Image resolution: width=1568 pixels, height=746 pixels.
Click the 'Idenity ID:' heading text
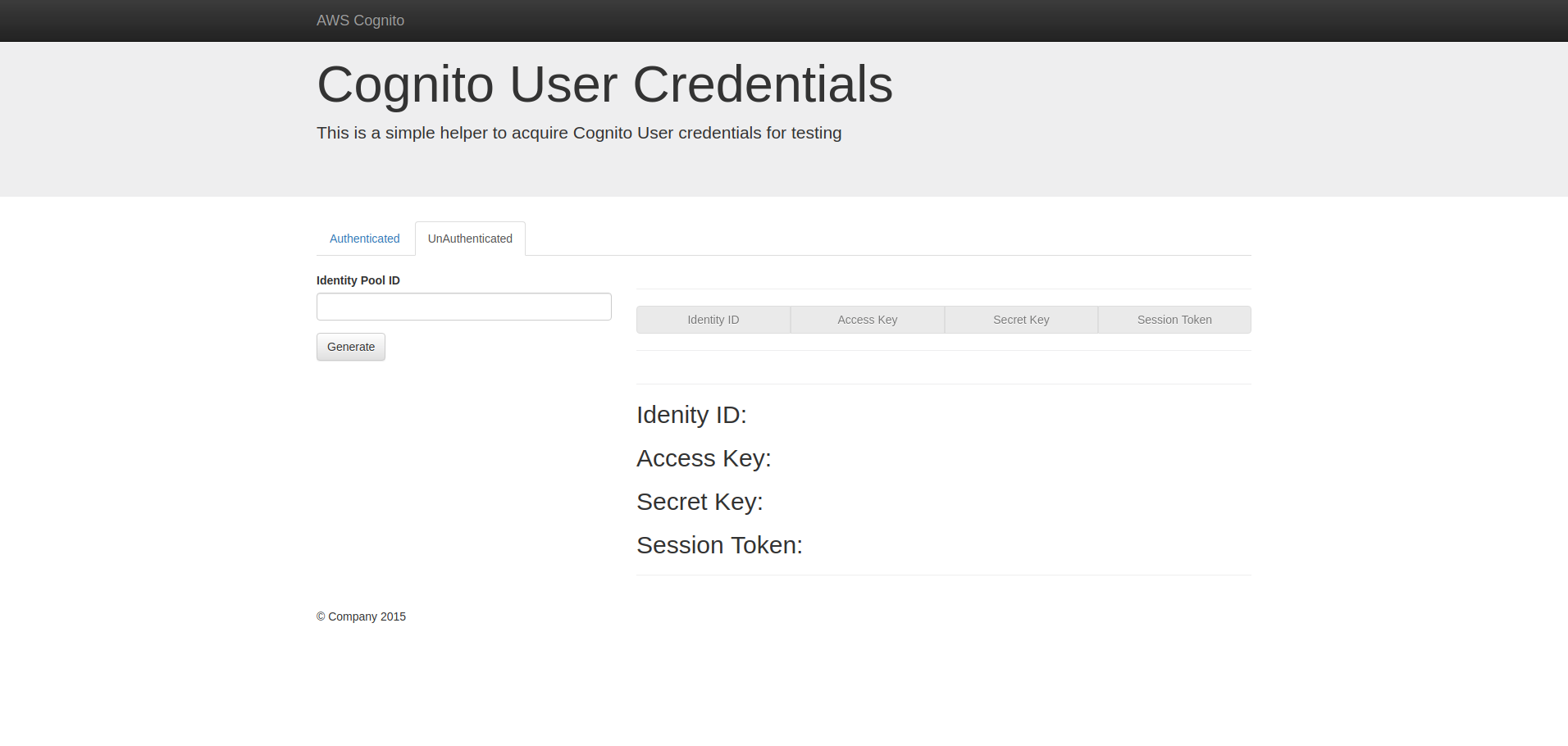pyautogui.click(x=691, y=415)
